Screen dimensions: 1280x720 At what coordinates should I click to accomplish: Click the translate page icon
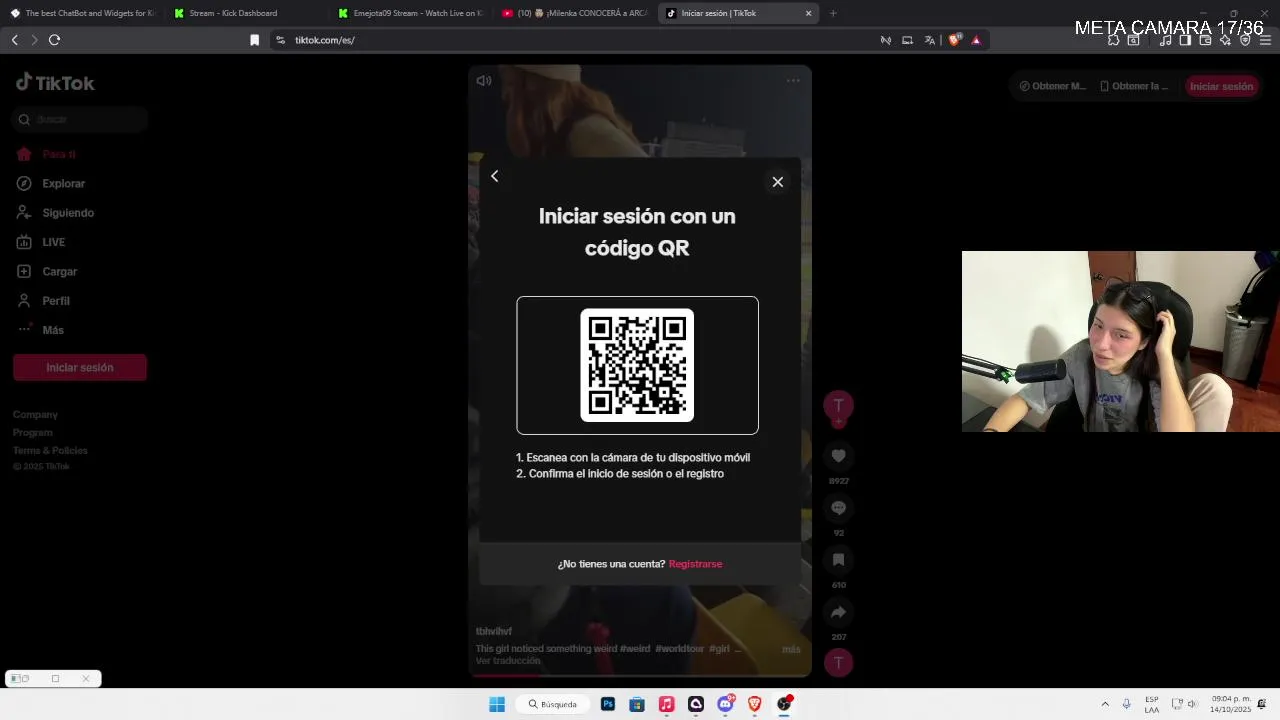coord(930,40)
